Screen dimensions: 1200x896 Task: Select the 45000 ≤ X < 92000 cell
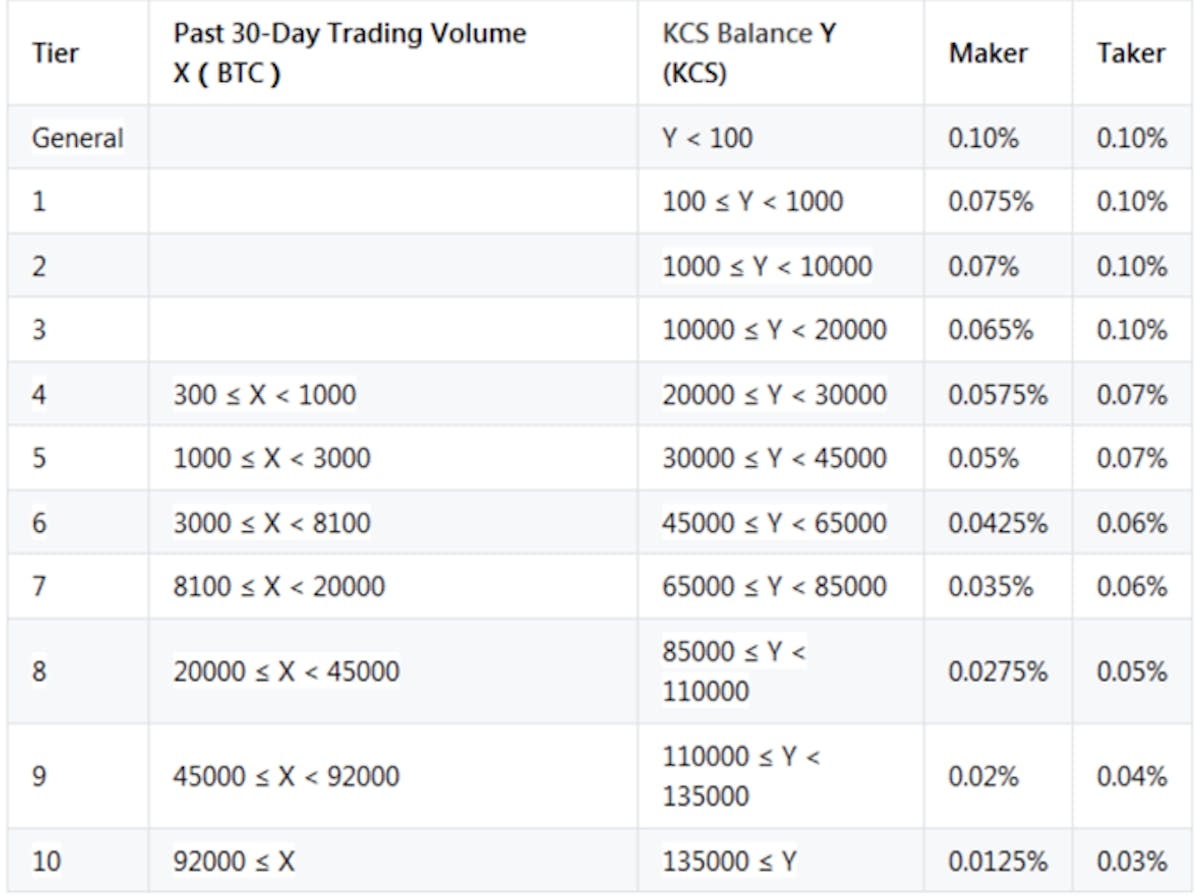pyautogui.click(x=286, y=776)
